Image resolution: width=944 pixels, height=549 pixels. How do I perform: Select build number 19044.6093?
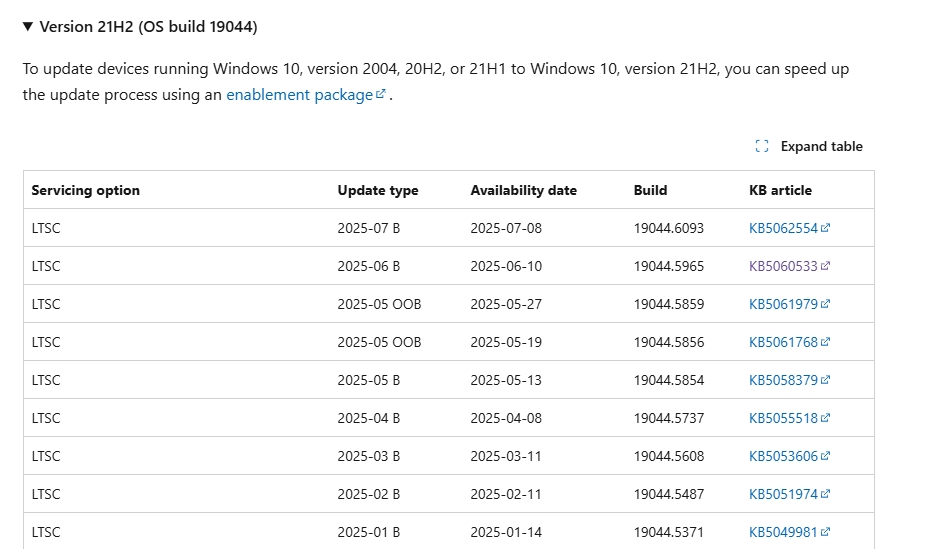(x=669, y=228)
